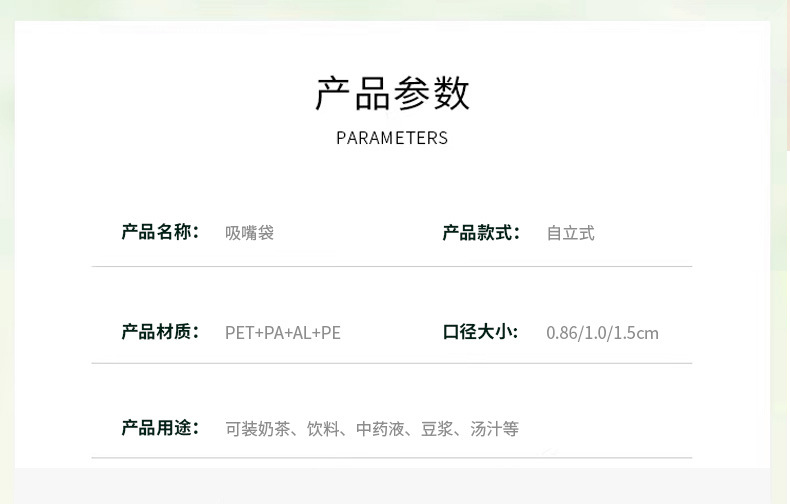Click the 自立式 style value
This screenshot has width=790, height=504.
[570, 233]
